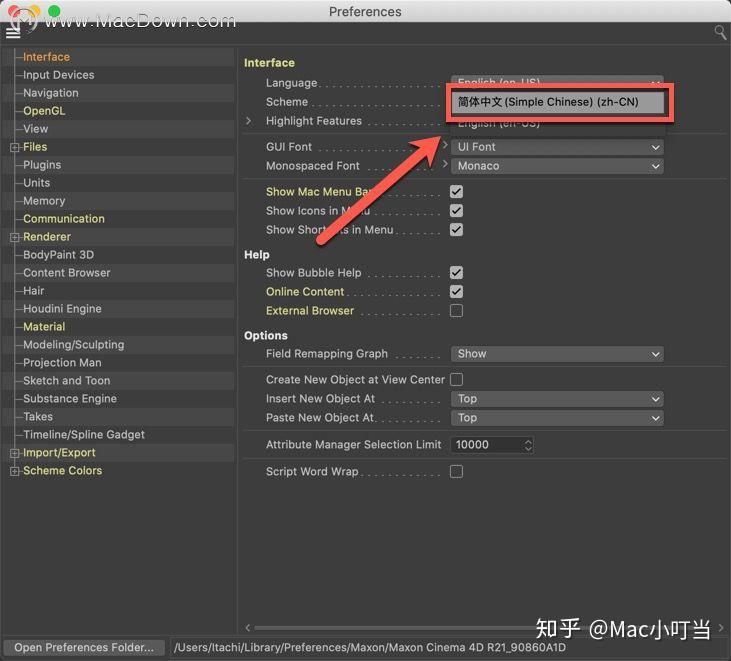731x661 pixels.
Task: Select Sketch and Toon in the sidebar
Action: coord(67,381)
